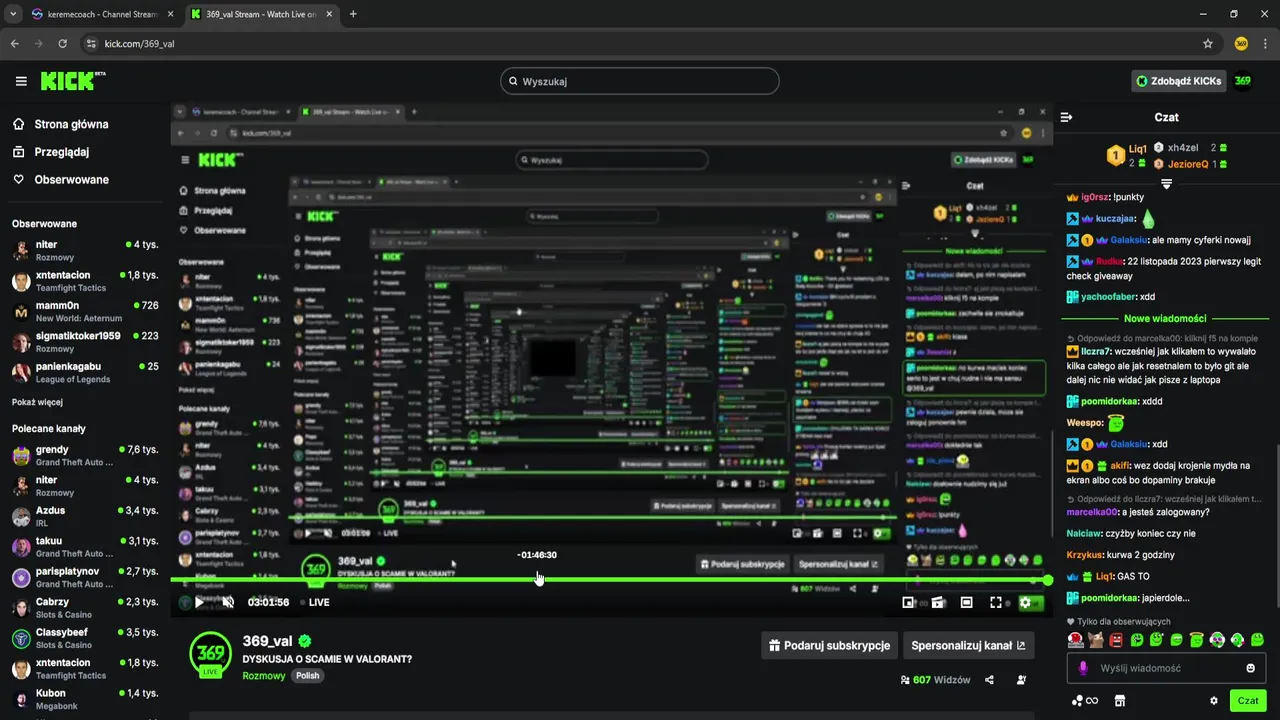The width and height of the screenshot is (1280, 720).
Task: Click the green Czat send button
Action: point(1248,701)
